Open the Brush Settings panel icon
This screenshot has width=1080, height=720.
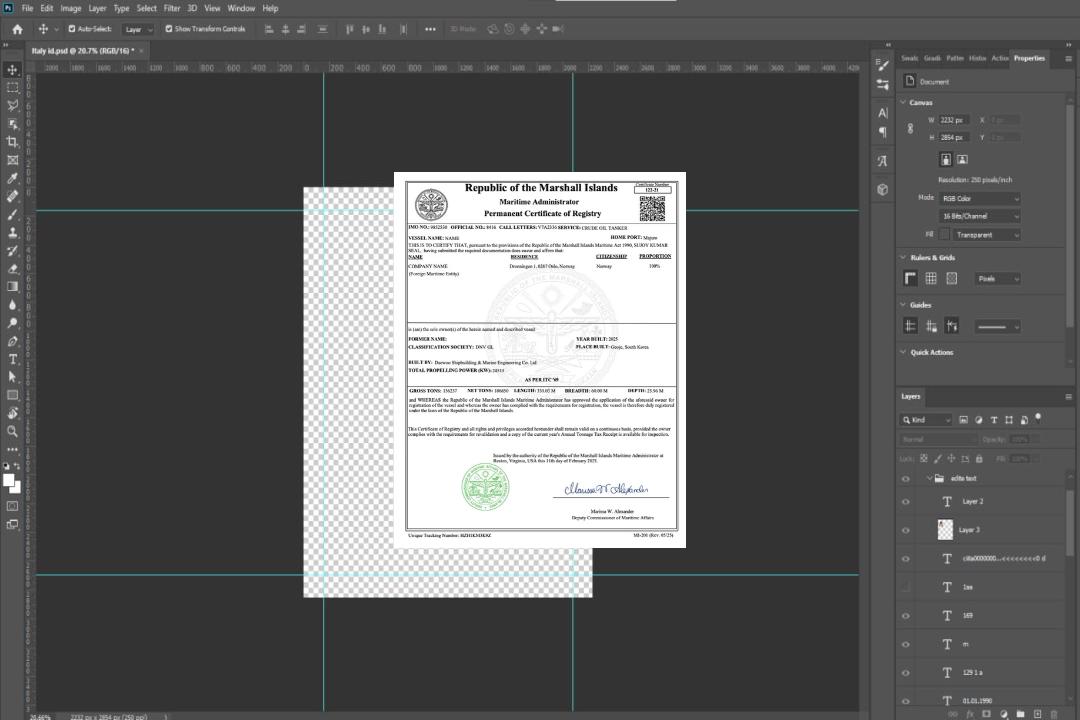883,65
